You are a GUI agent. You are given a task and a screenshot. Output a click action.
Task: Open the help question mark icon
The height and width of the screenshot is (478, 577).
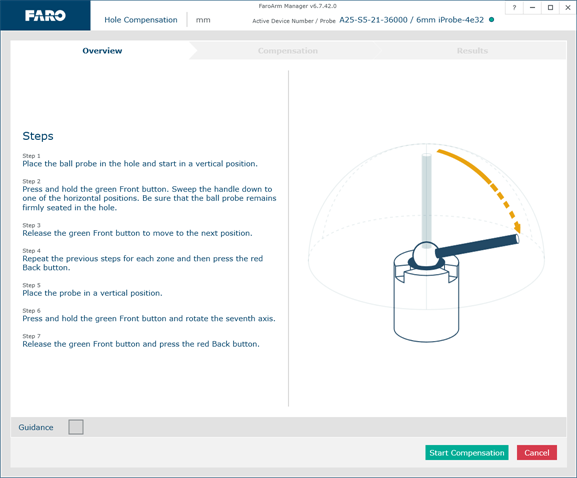coord(514,8)
